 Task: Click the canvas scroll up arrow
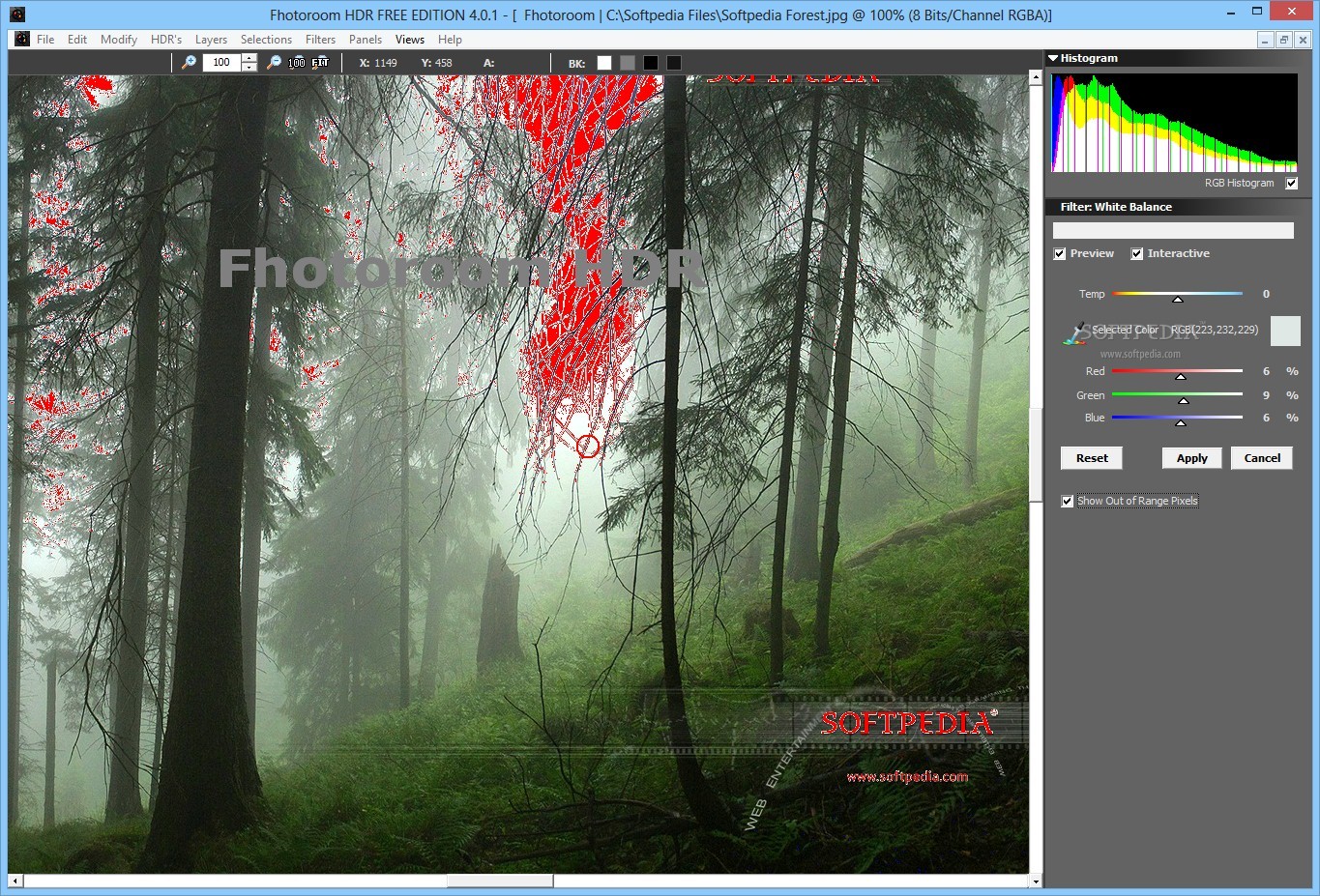tap(1036, 78)
